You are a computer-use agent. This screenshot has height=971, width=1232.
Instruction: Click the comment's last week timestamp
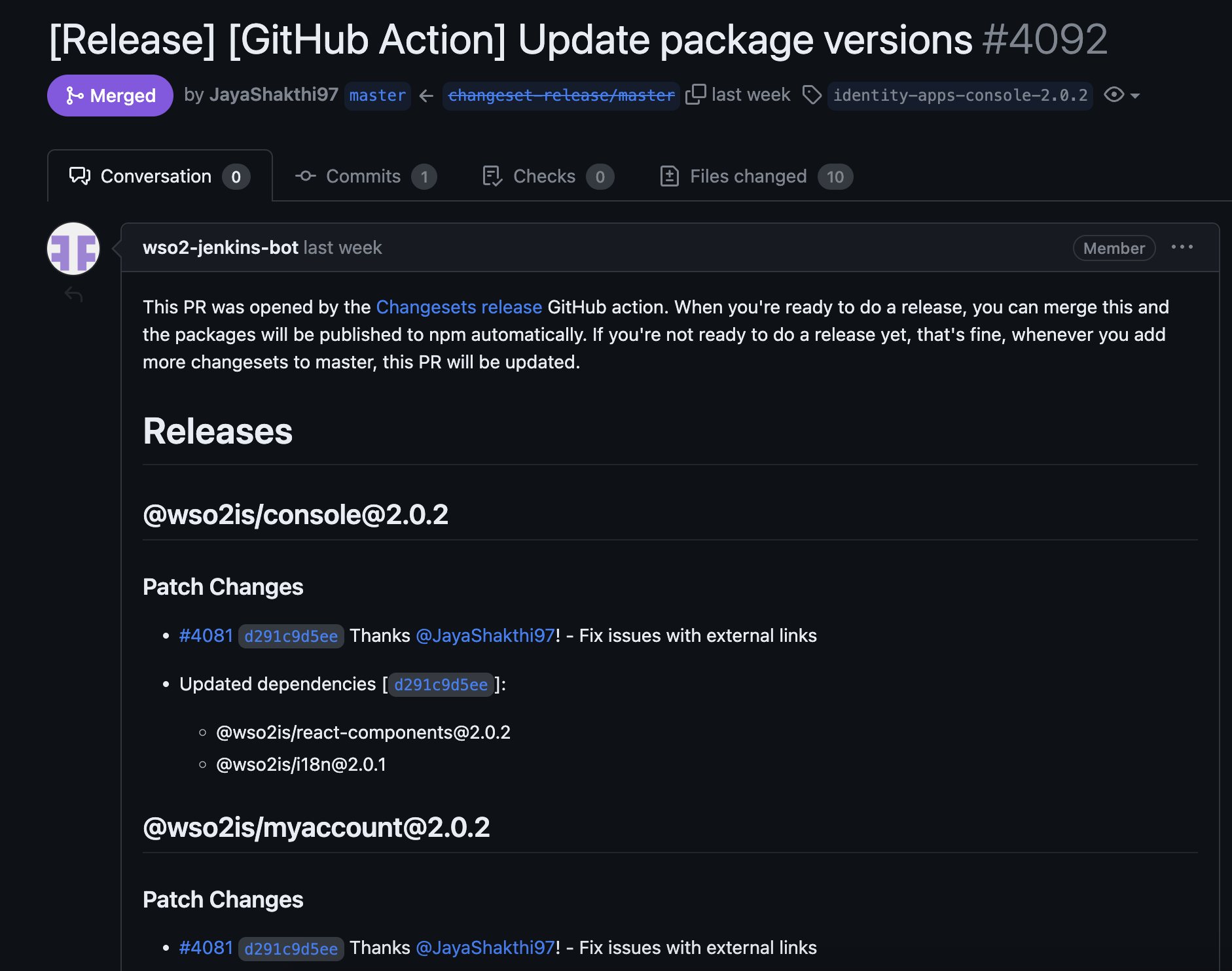tap(343, 247)
